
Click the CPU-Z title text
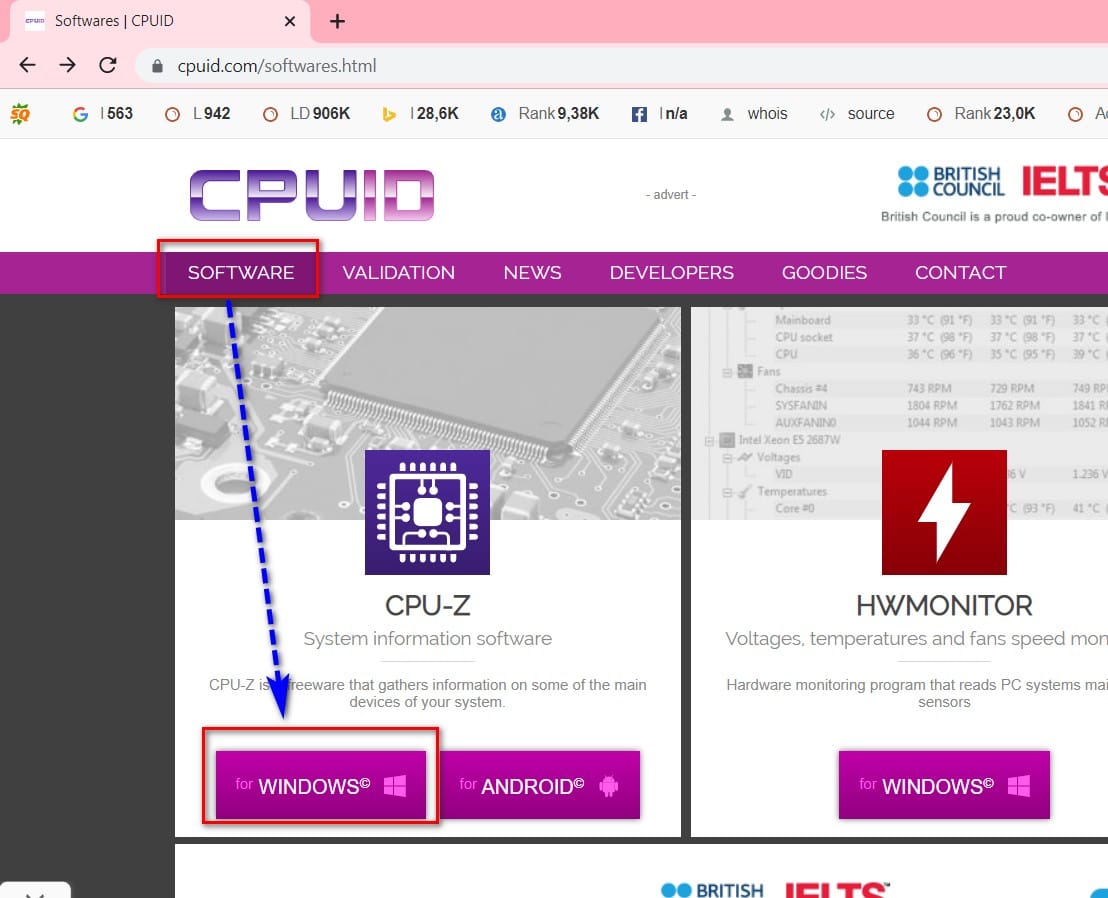point(428,605)
